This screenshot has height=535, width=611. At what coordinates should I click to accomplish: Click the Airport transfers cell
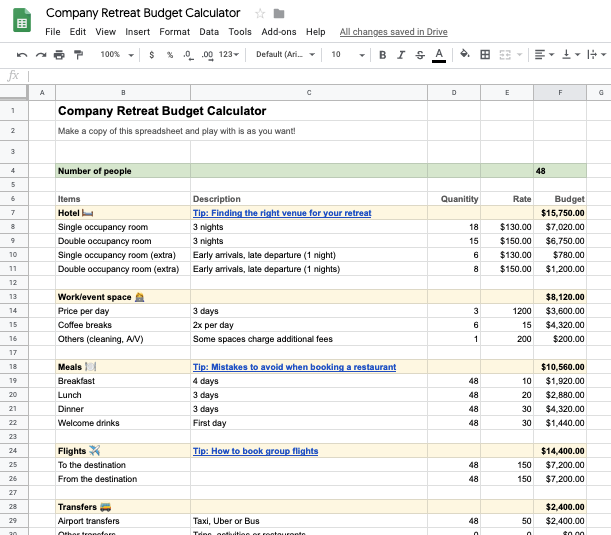pyautogui.click(x=123, y=521)
